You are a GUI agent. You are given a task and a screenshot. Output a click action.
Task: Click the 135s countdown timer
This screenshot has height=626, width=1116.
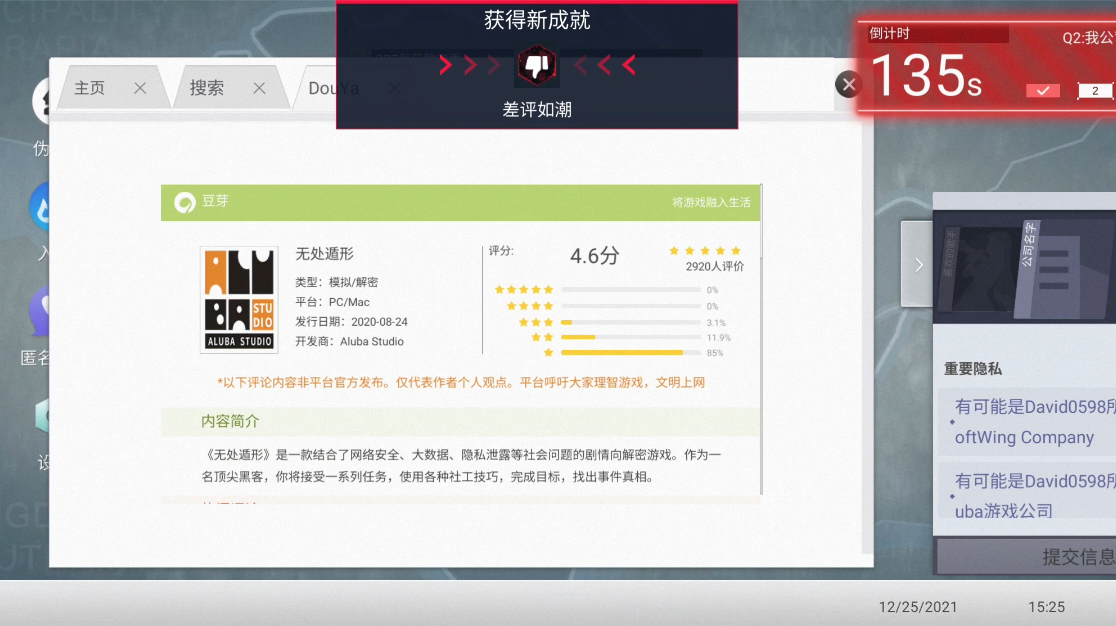tap(925, 76)
